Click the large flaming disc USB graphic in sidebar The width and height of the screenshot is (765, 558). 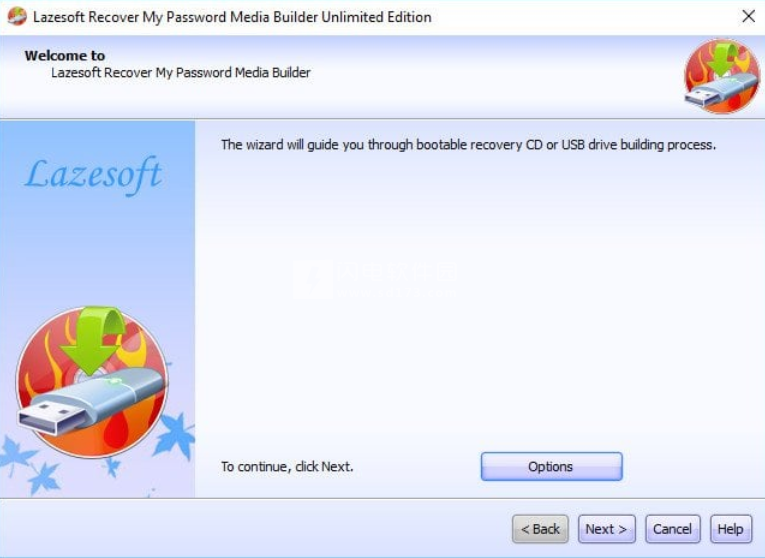coord(92,382)
